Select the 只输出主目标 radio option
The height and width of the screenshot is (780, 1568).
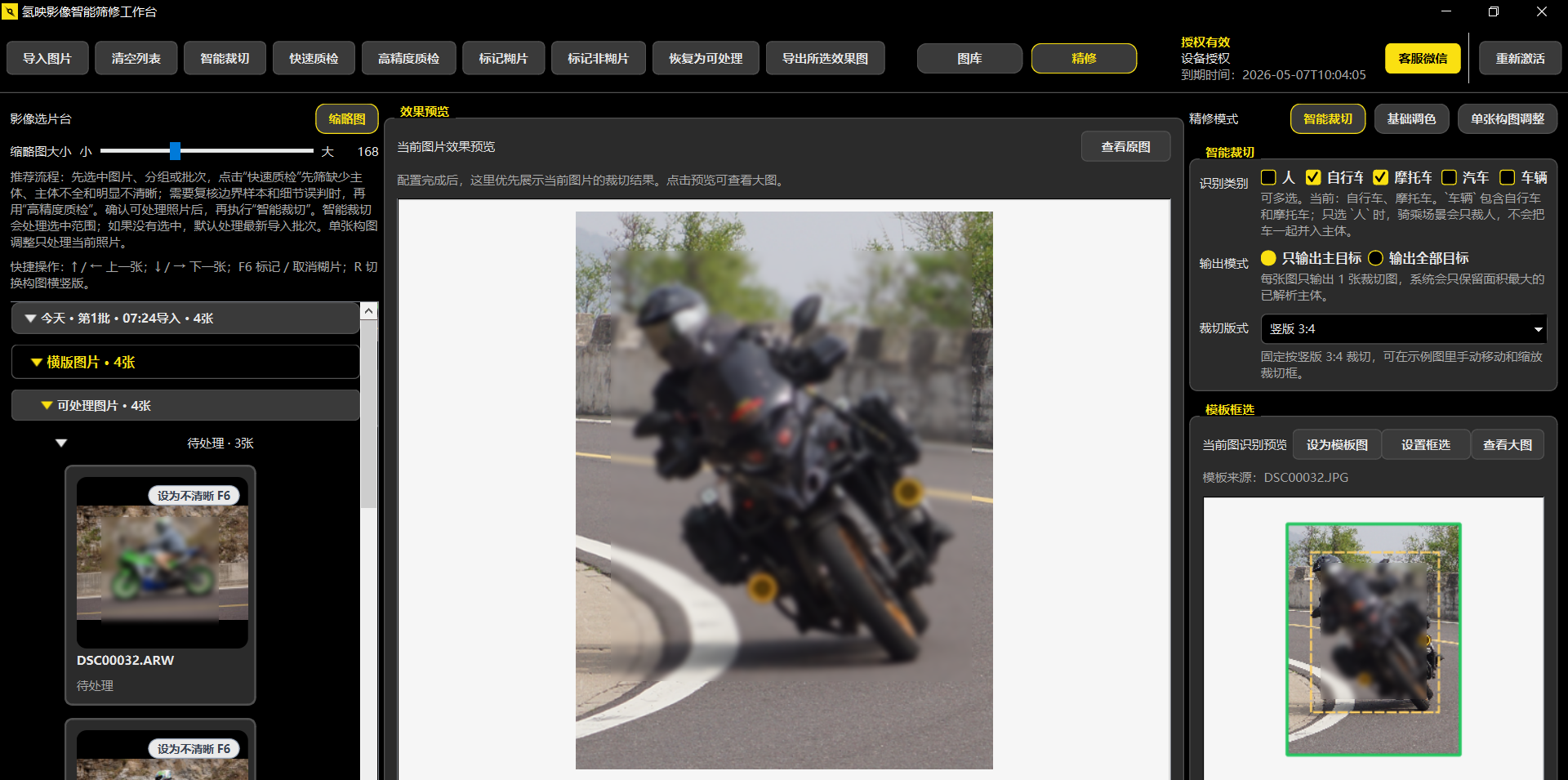tap(1268, 258)
